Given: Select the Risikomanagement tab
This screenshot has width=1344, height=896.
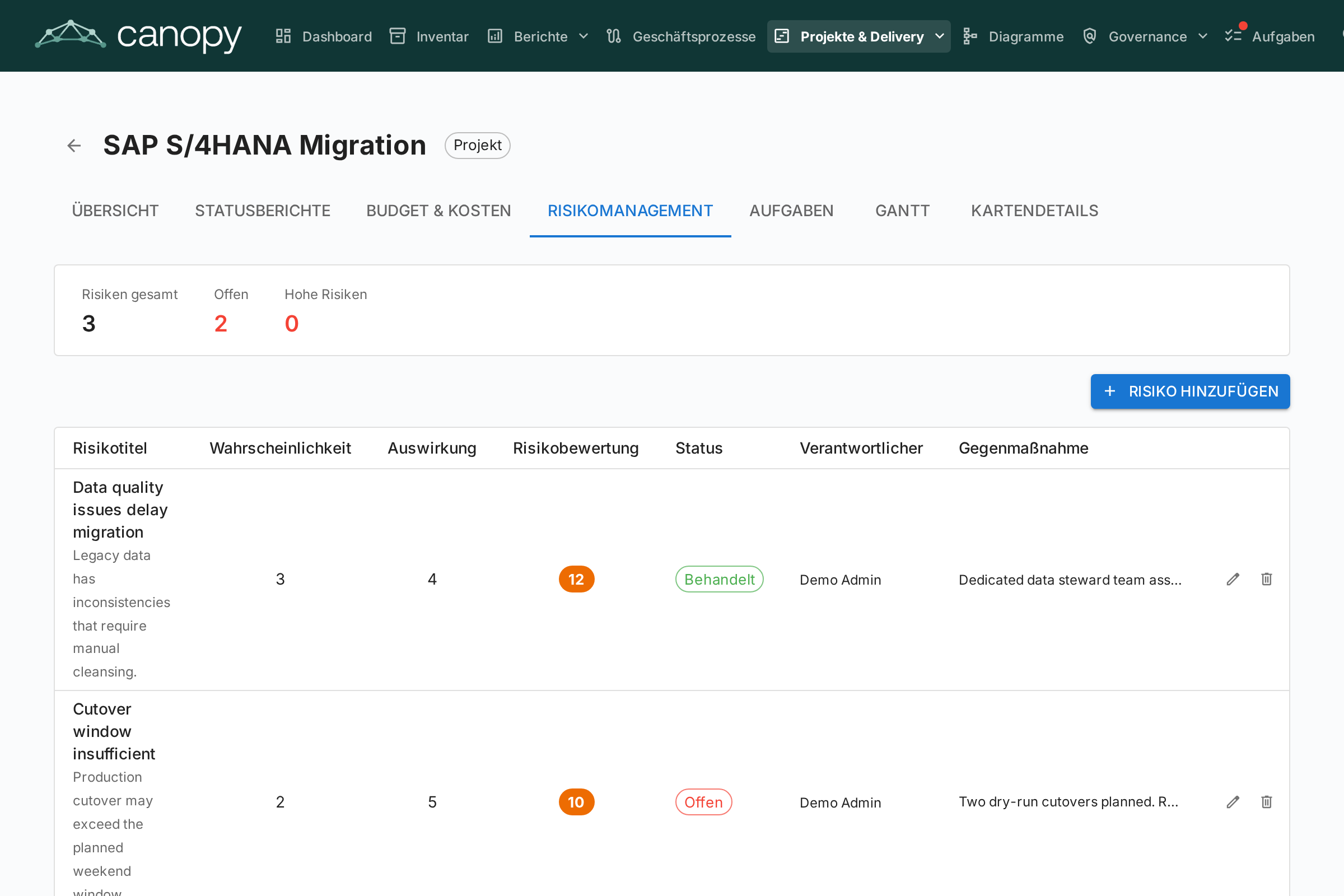Looking at the screenshot, I should [x=631, y=211].
